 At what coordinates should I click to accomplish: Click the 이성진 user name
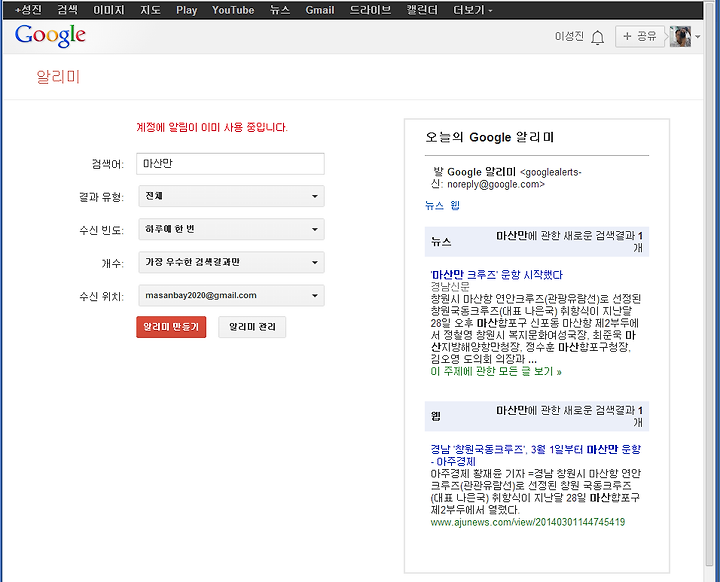(x=569, y=36)
